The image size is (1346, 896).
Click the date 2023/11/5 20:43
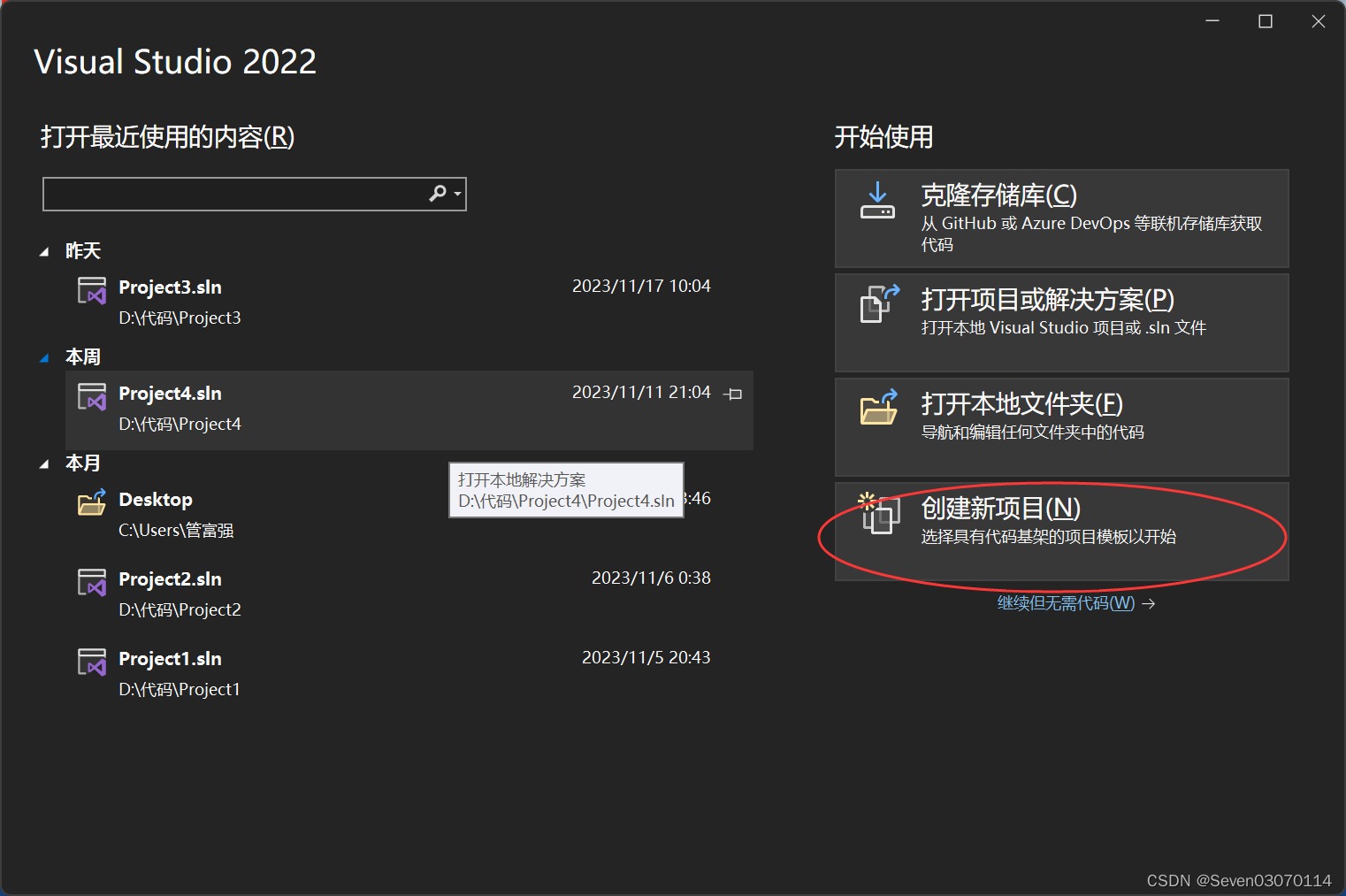pos(646,657)
